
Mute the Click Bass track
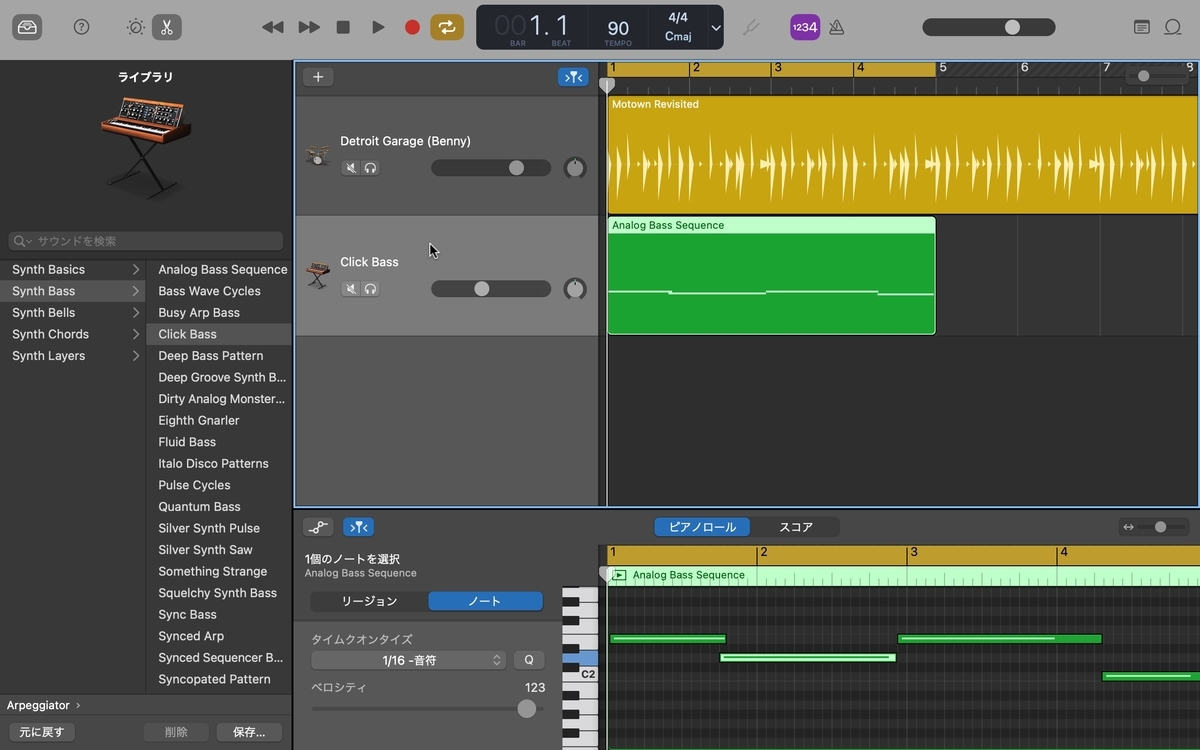pos(351,289)
